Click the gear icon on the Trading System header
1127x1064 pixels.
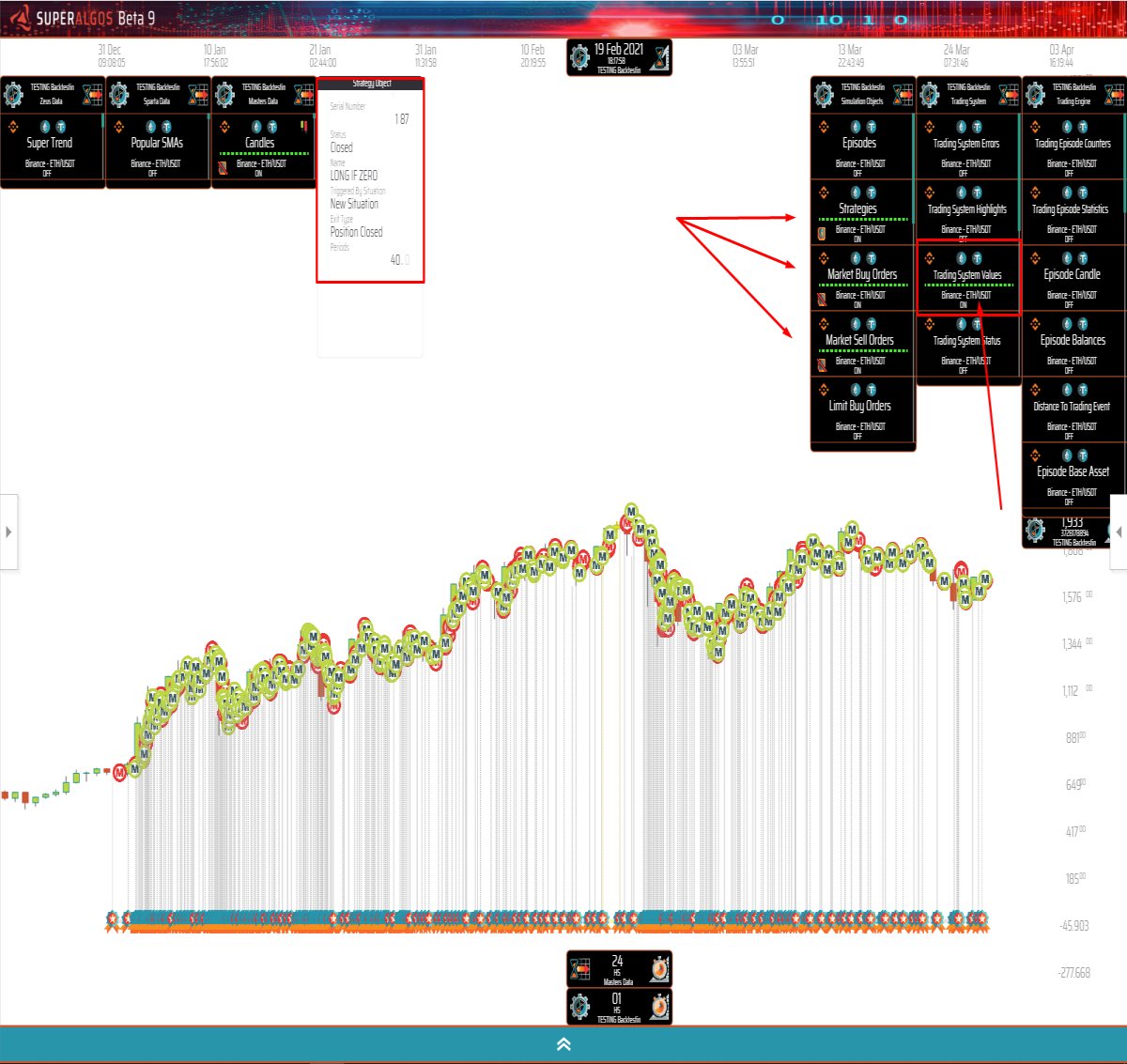point(930,94)
